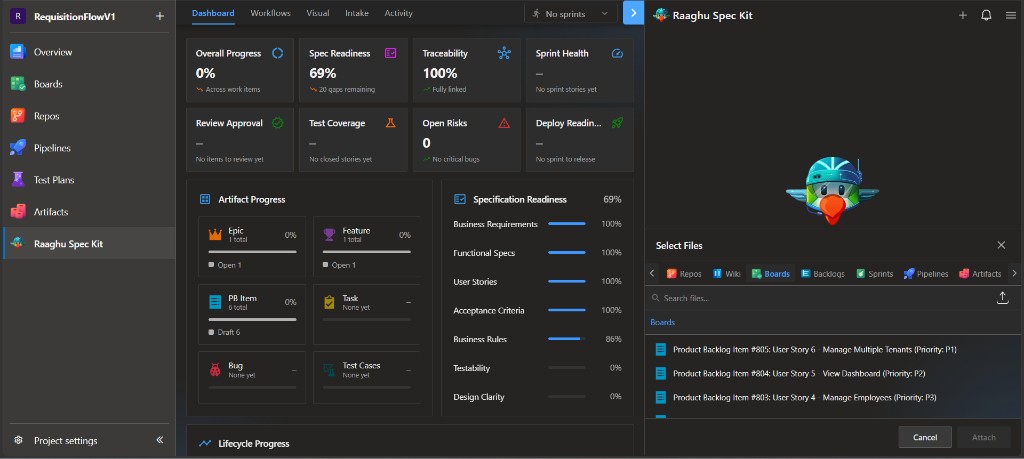Close the Select Files dialog
The width and height of the screenshot is (1024, 459).
click(x=1001, y=245)
